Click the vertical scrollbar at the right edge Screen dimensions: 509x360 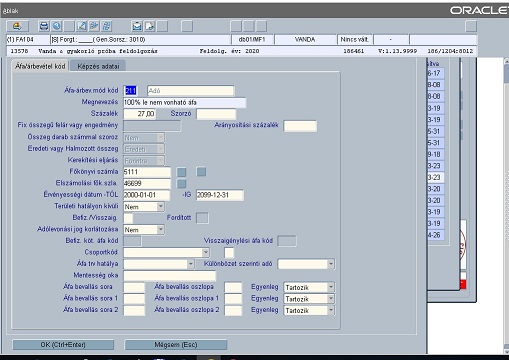coord(507,207)
